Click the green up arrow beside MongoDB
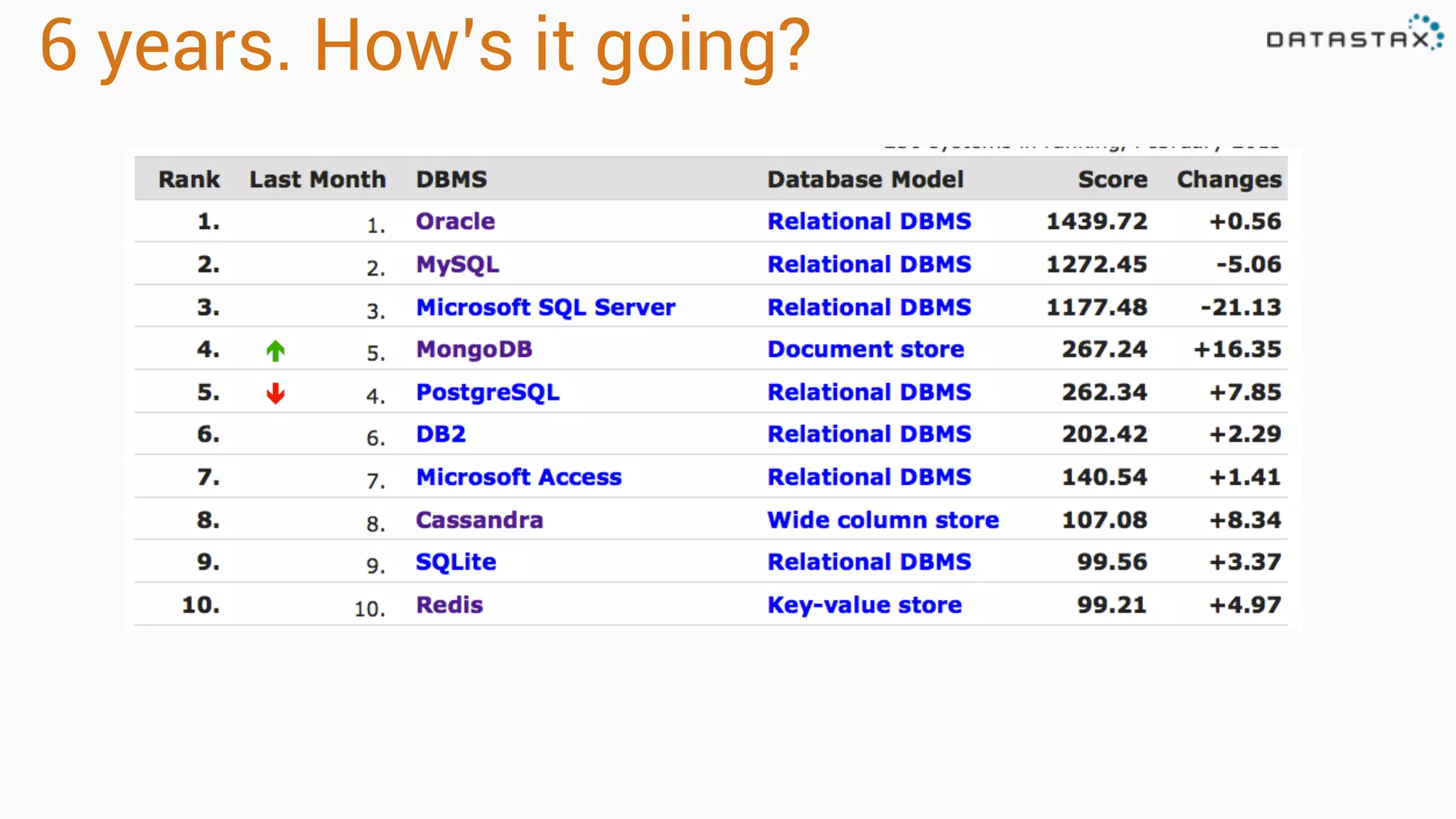Screen dimensions: 1456x819 275,350
